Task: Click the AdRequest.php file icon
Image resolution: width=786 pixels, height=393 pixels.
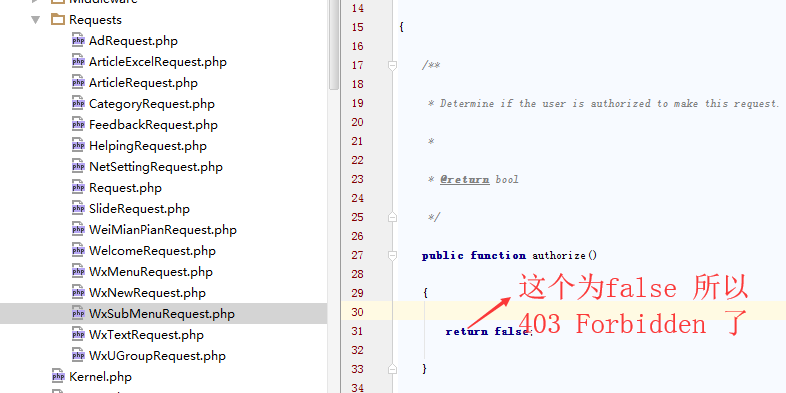Action: click(78, 41)
